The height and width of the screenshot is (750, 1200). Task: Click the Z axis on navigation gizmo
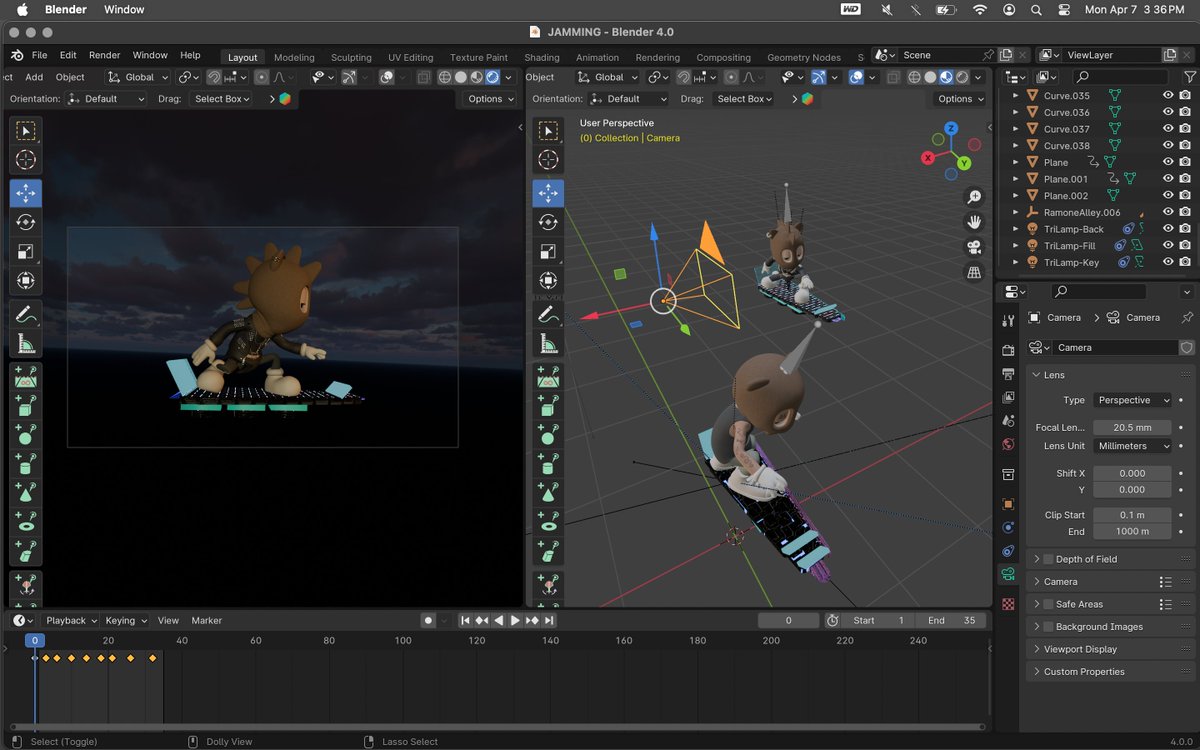point(951,129)
